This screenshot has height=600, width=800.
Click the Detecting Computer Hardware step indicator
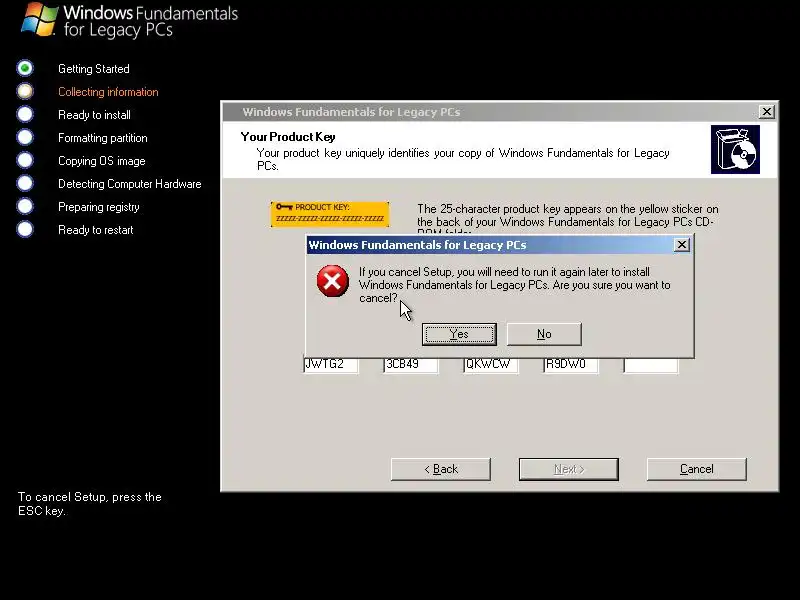[25, 183]
